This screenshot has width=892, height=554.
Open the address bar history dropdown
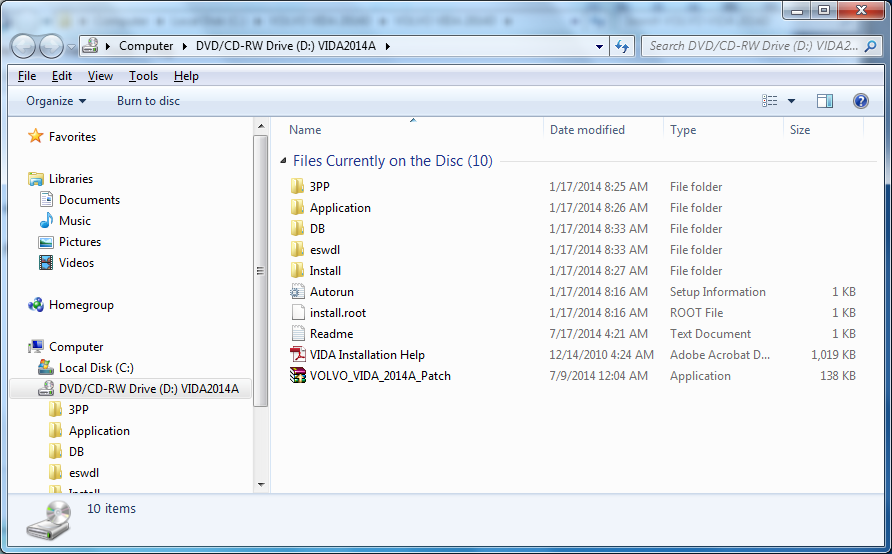[599, 47]
